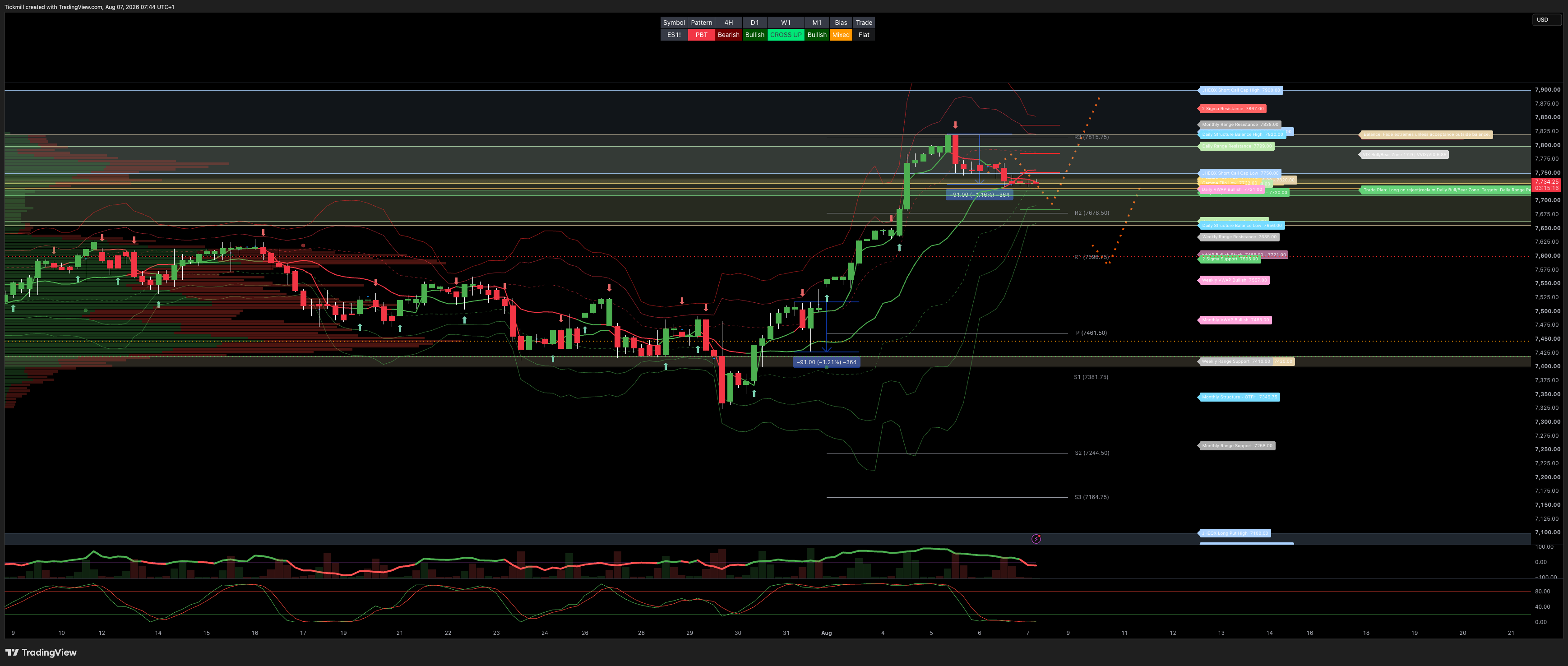Click the PBT pattern cell
The width and height of the screenshot is (1568, 666).
click(701, 35)
